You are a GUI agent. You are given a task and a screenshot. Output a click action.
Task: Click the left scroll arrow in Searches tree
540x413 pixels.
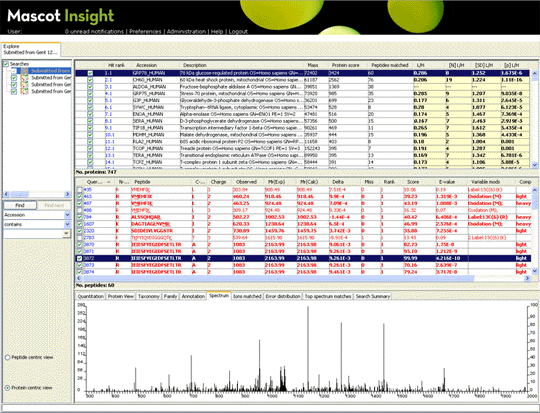7,194
